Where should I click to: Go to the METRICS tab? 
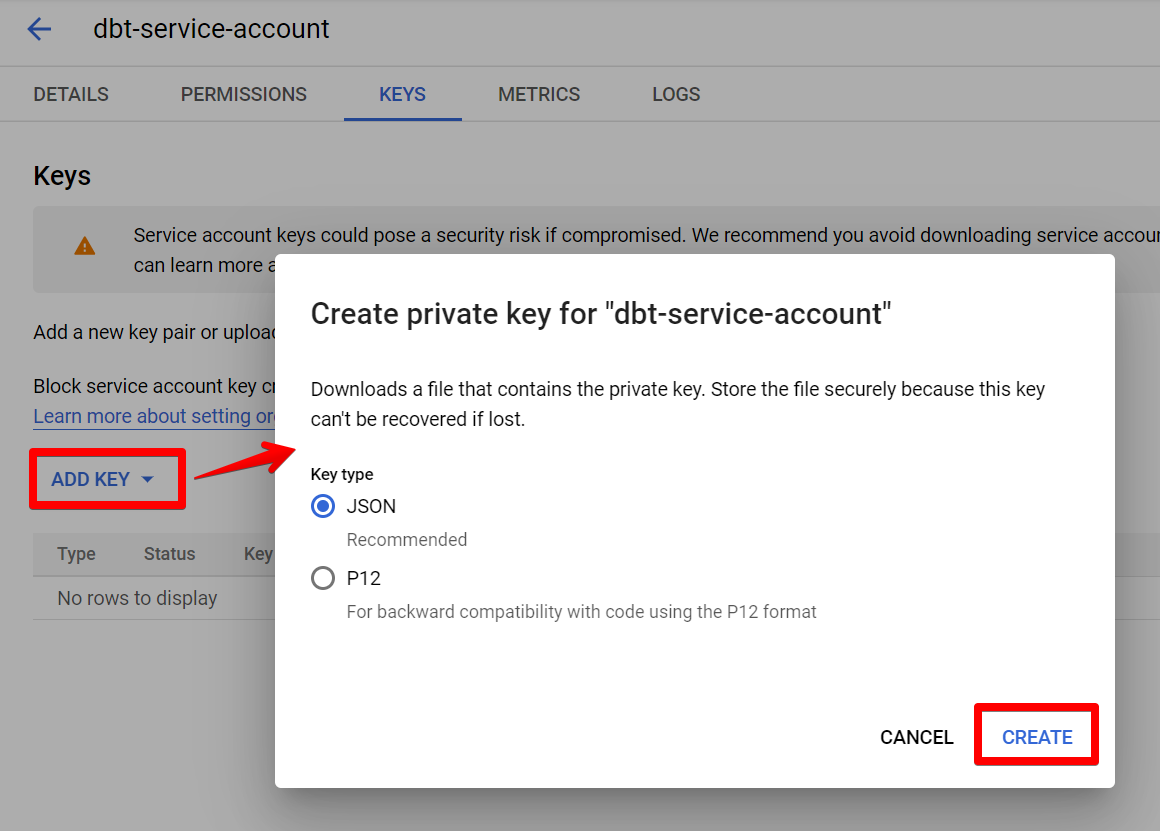coord(539,95)
